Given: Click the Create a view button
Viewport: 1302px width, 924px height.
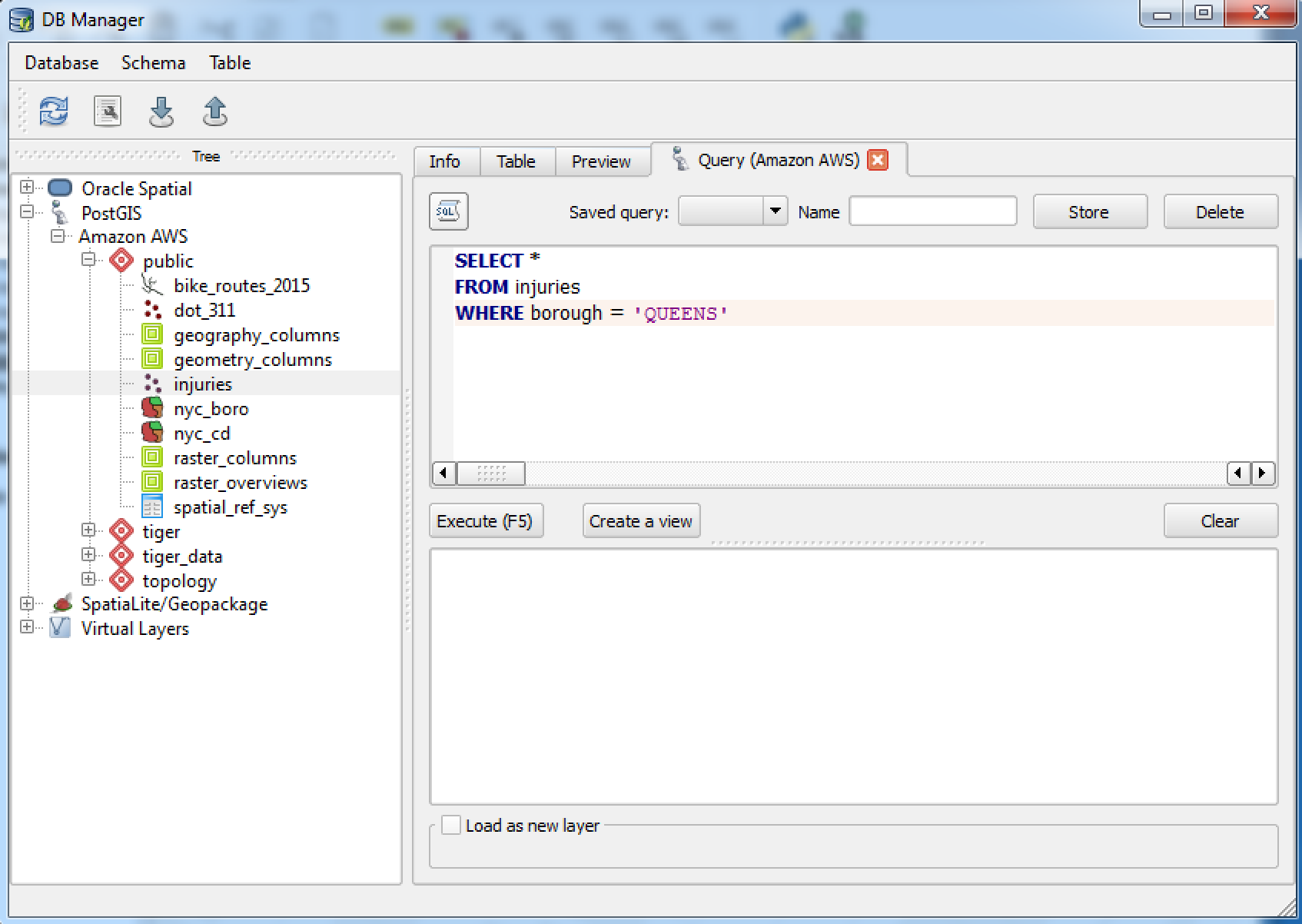Looking at the screenshot, I should coord(640,521).
